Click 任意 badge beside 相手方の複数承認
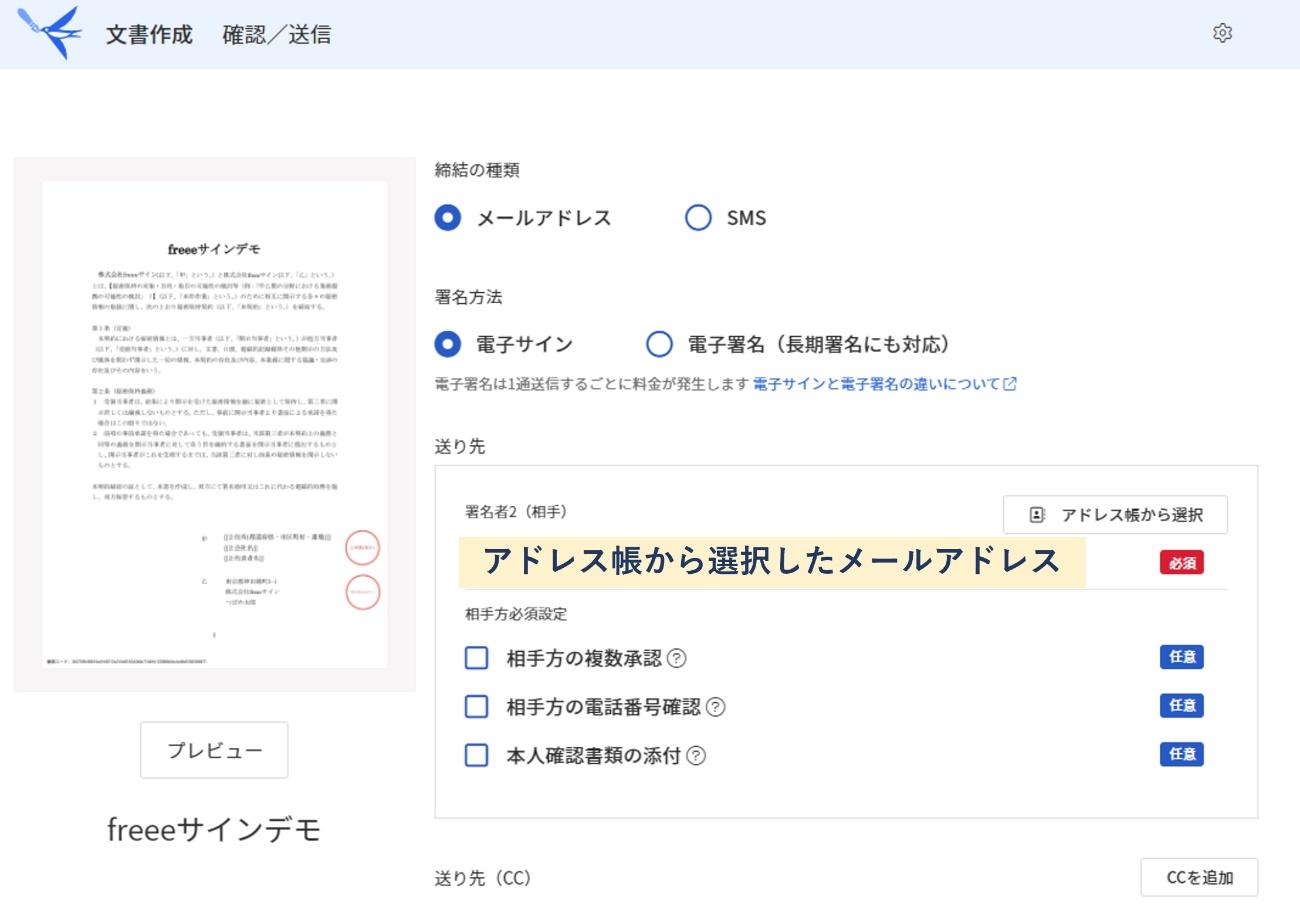The image size is (1300, 921). point(1182,657)
